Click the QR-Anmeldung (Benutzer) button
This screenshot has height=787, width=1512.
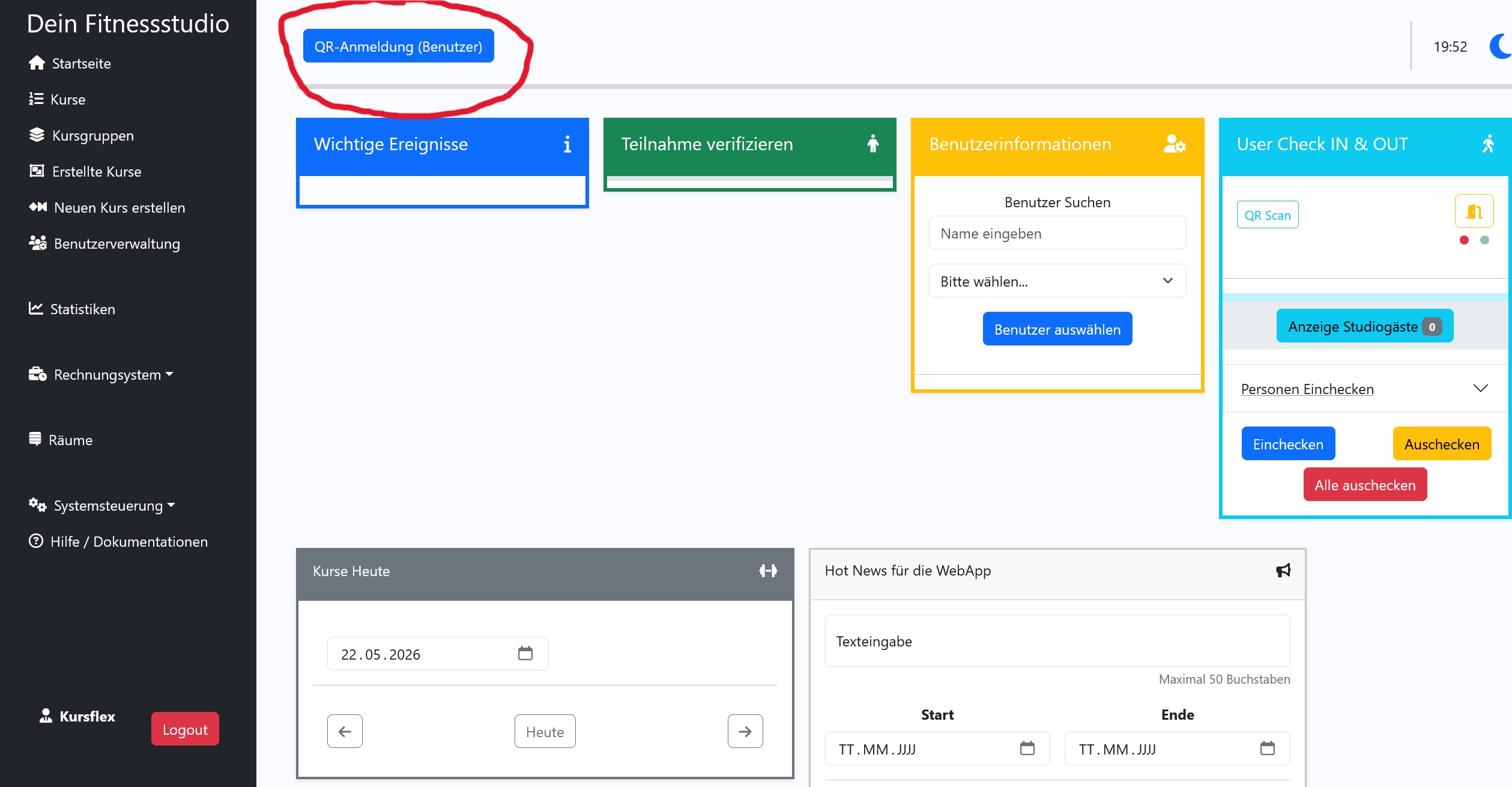pos(398,46)
